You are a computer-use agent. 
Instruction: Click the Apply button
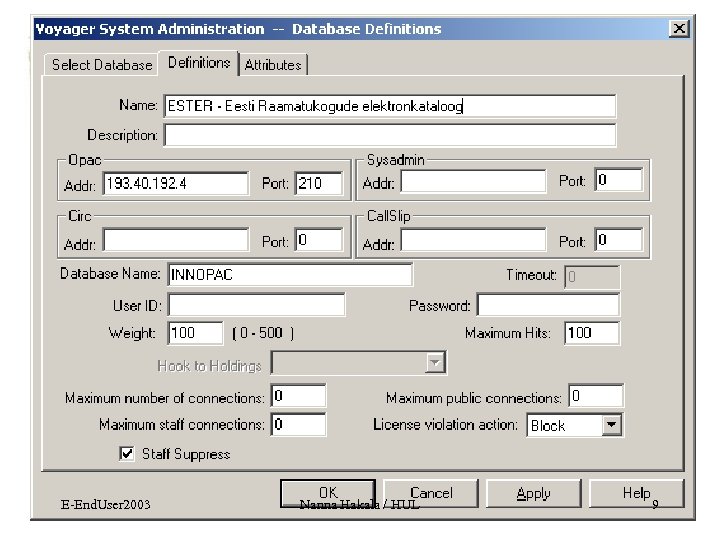tap(534, 494)
